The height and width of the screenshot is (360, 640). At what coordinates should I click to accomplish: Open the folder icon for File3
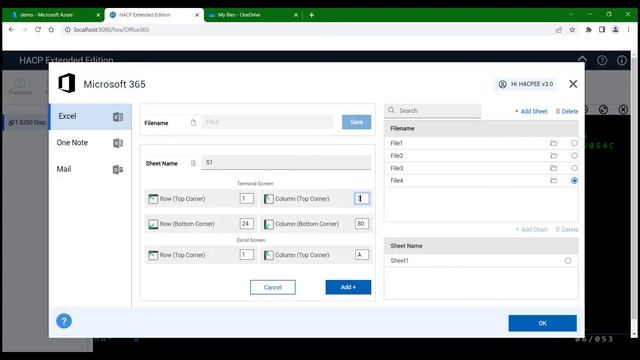(553, 168)
